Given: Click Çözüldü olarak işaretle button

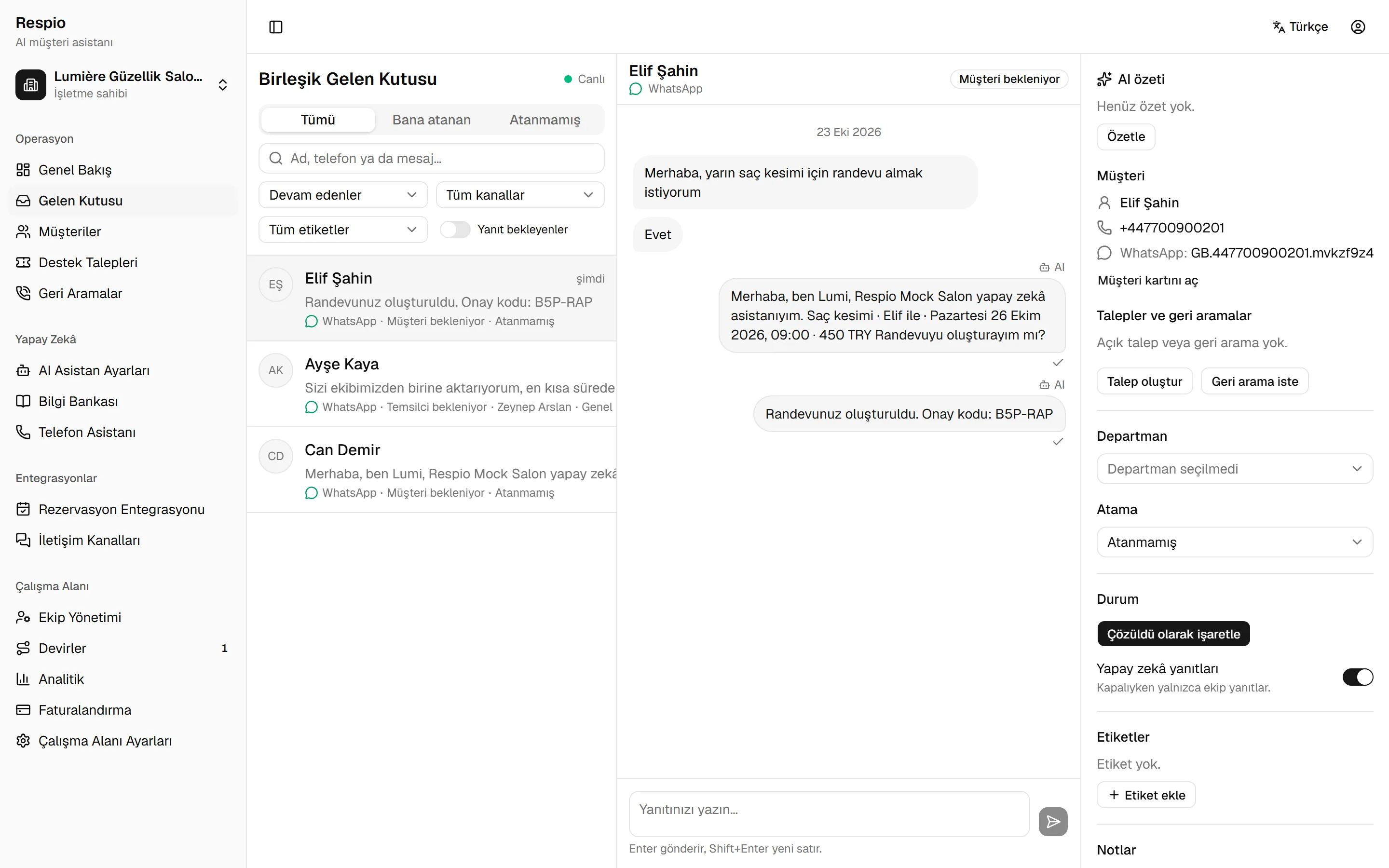Looking at the screenshot, I should [x=1173, y=634].
